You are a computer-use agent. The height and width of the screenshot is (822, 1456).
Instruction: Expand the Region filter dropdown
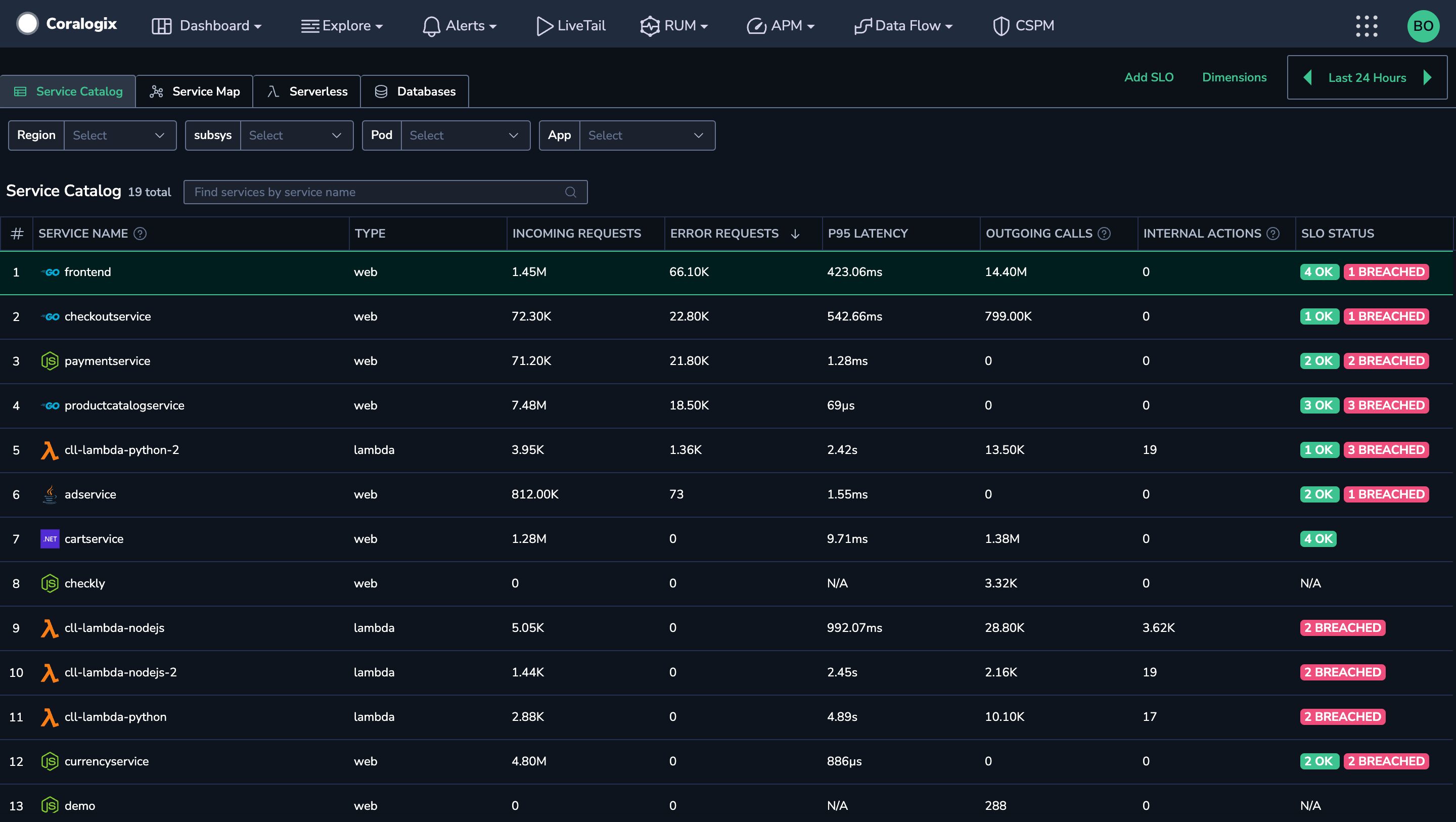[x=121, y=135]
